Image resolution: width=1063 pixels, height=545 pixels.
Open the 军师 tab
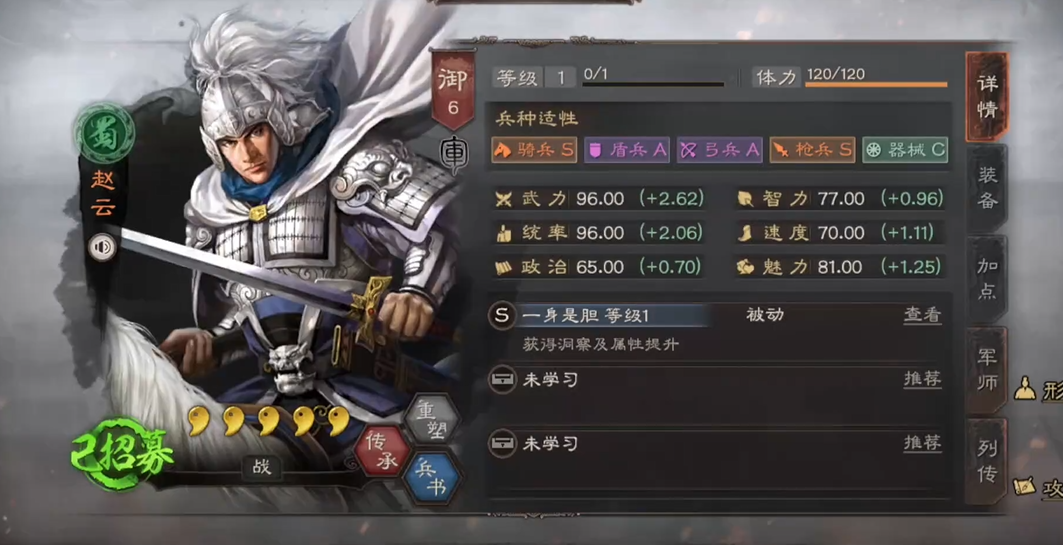(x=986, y=370)
